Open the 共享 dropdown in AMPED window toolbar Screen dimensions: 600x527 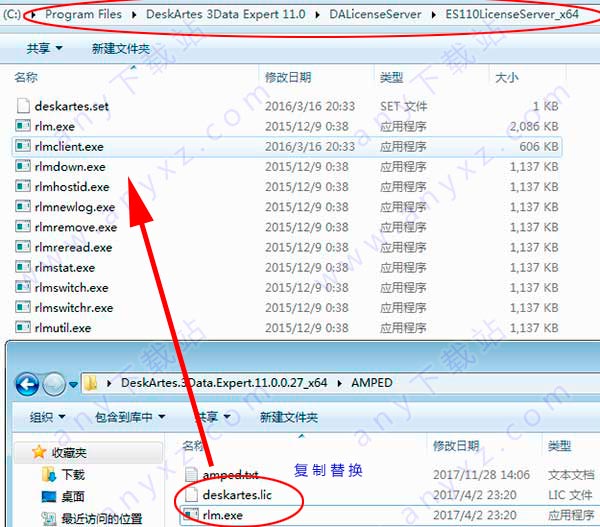click(212, 417)
